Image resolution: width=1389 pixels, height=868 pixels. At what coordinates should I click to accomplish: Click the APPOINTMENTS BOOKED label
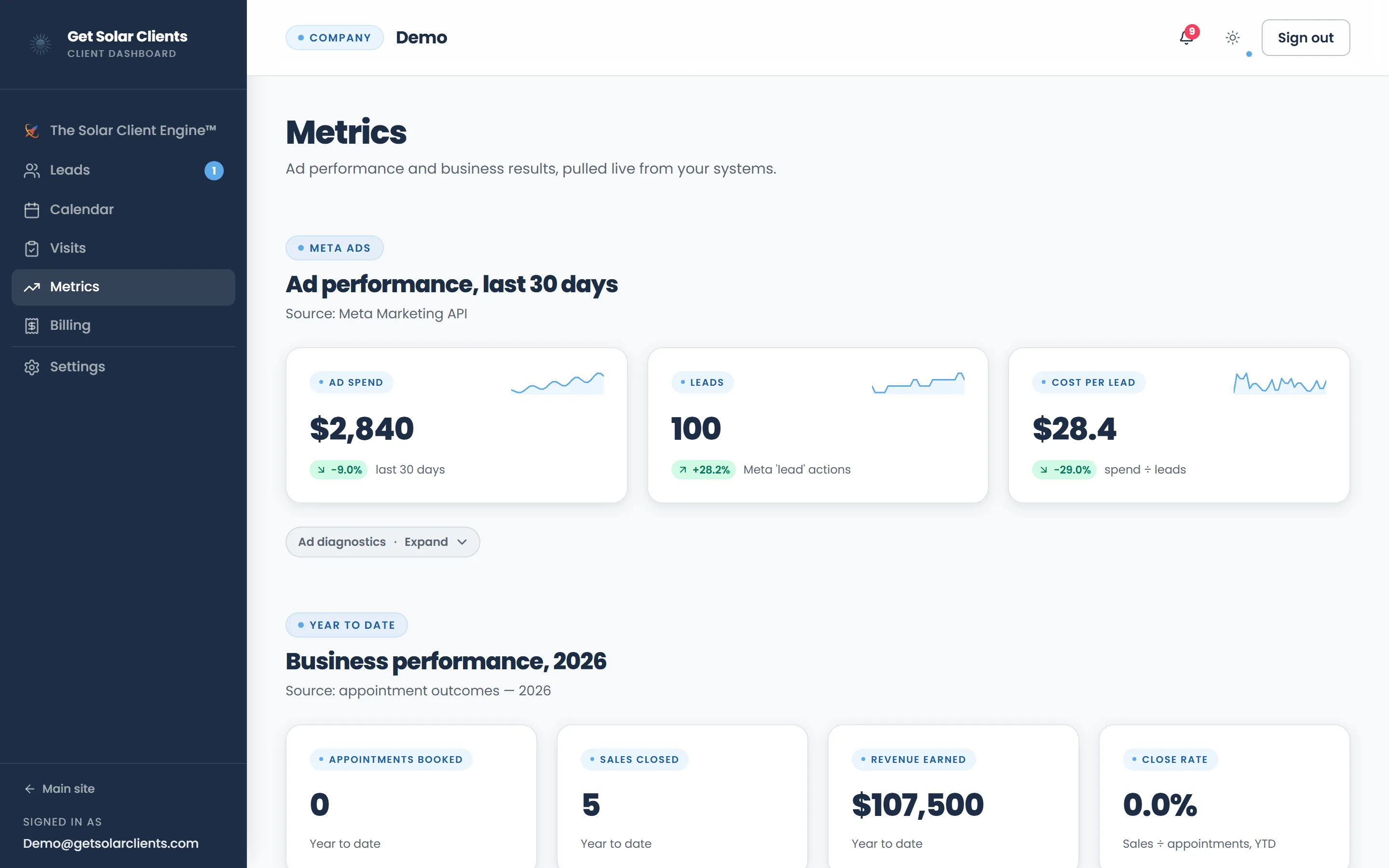pos(391,759)
